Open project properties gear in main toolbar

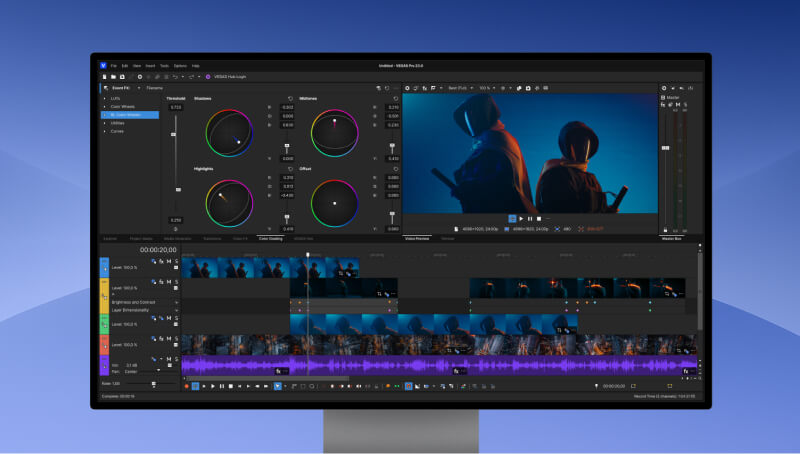coord(140,77)
